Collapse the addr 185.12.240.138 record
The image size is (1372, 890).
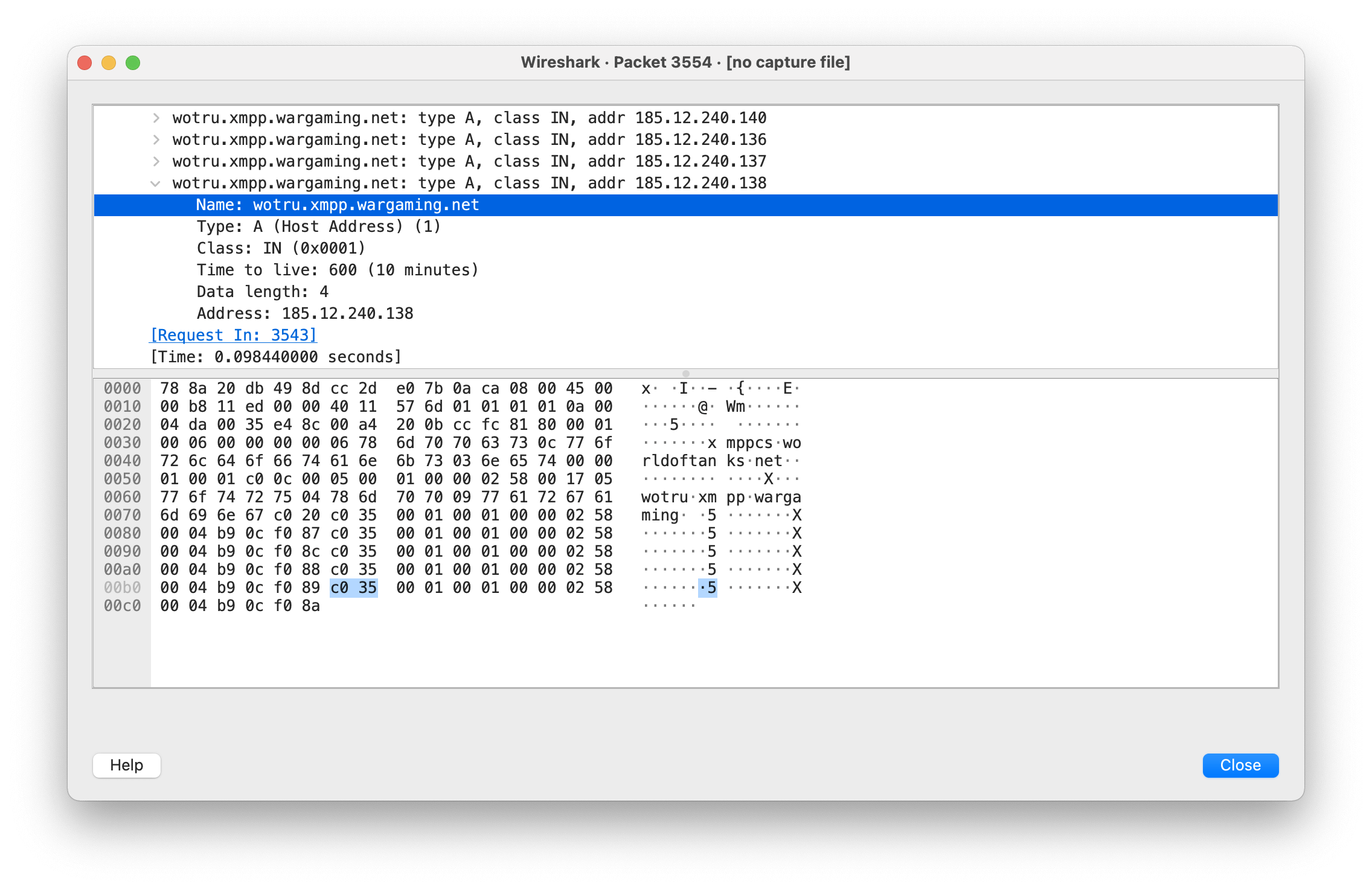pos(156,184)
